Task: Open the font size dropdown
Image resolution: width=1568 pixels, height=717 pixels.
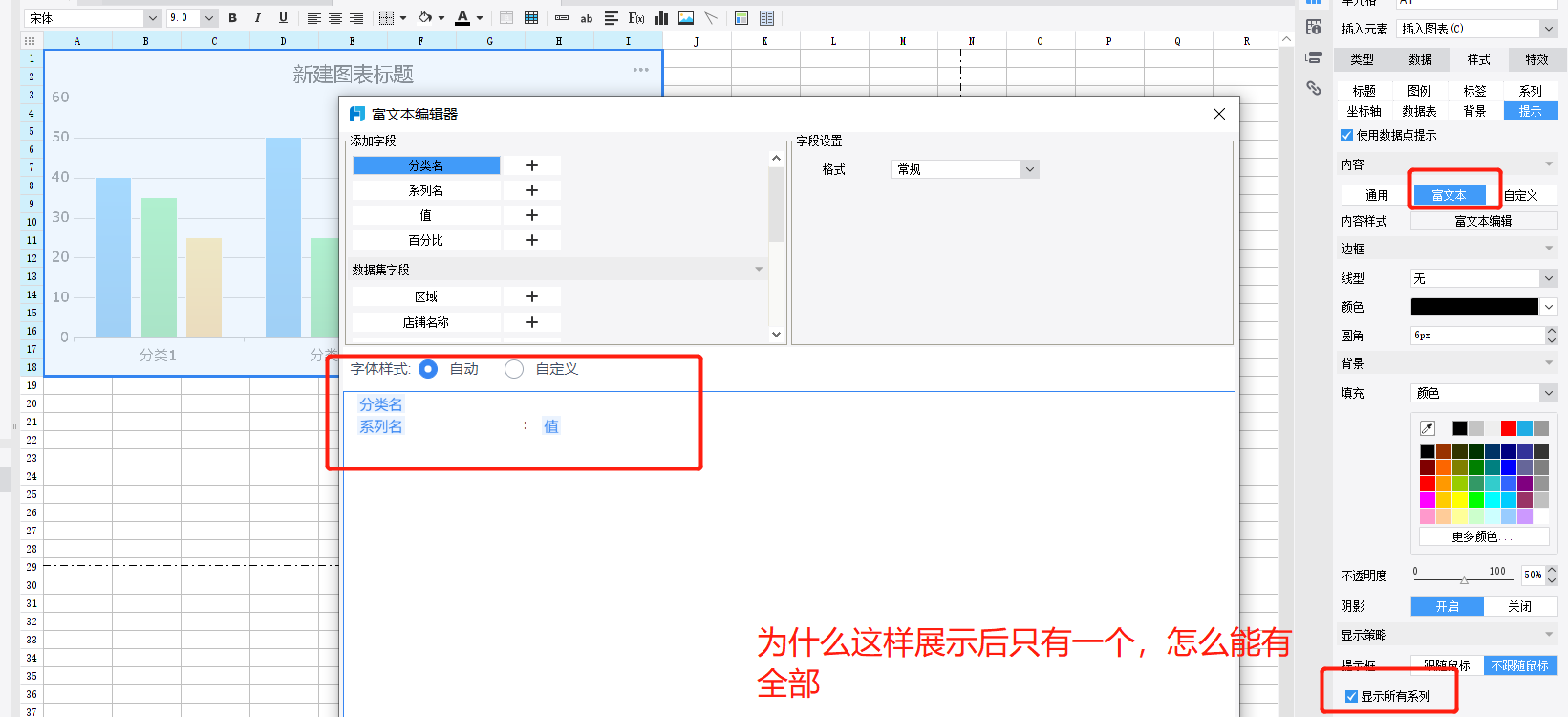Action: coord(209,18)
